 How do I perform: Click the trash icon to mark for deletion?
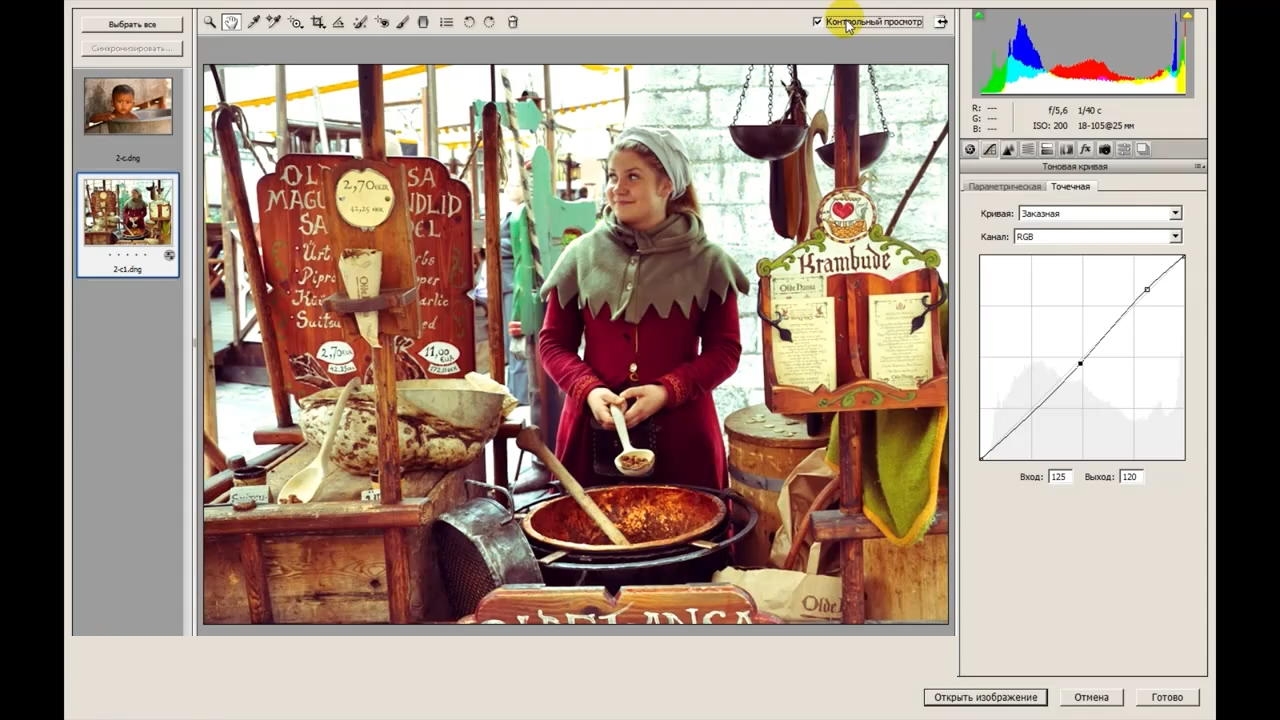(x=513, y=22)
